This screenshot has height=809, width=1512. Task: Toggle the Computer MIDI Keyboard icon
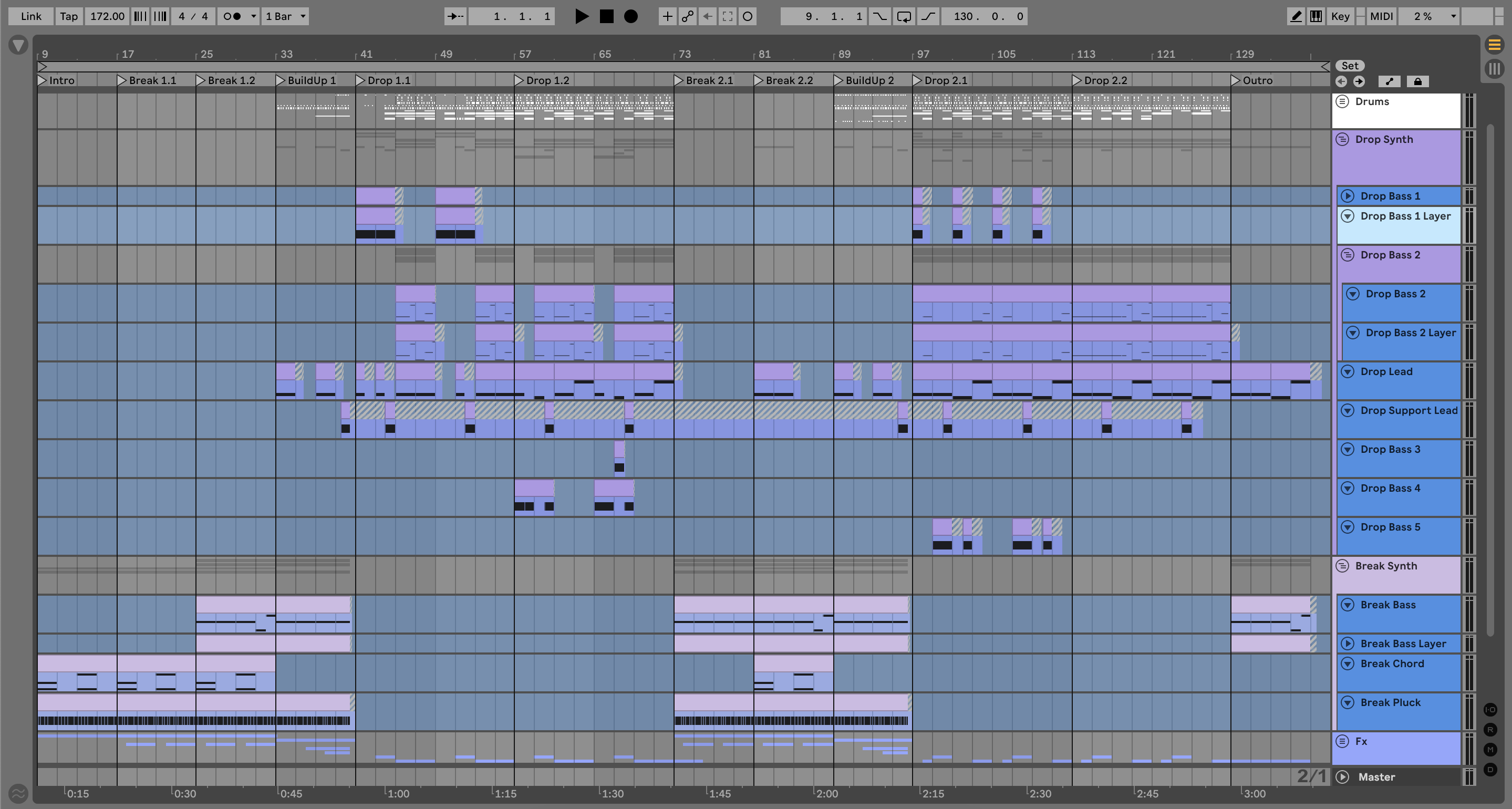point(1316,16)
